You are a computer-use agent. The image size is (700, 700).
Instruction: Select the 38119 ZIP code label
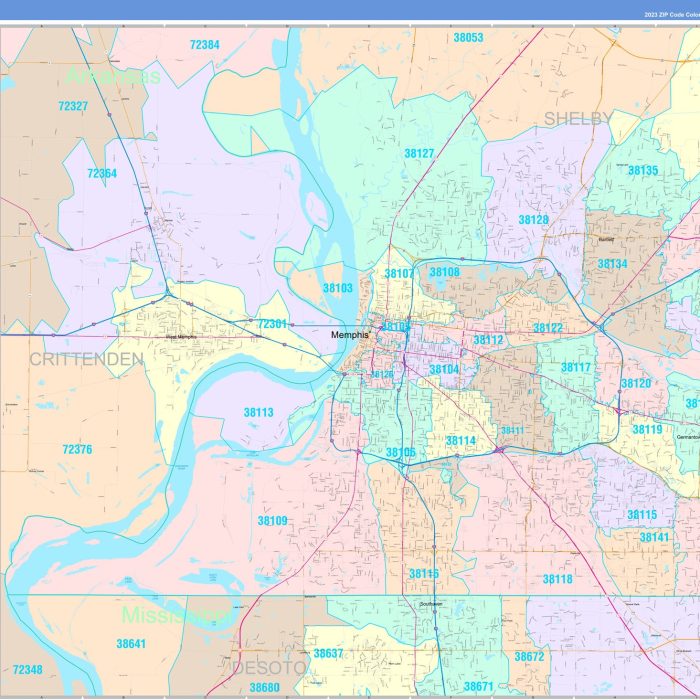(647, 429)
